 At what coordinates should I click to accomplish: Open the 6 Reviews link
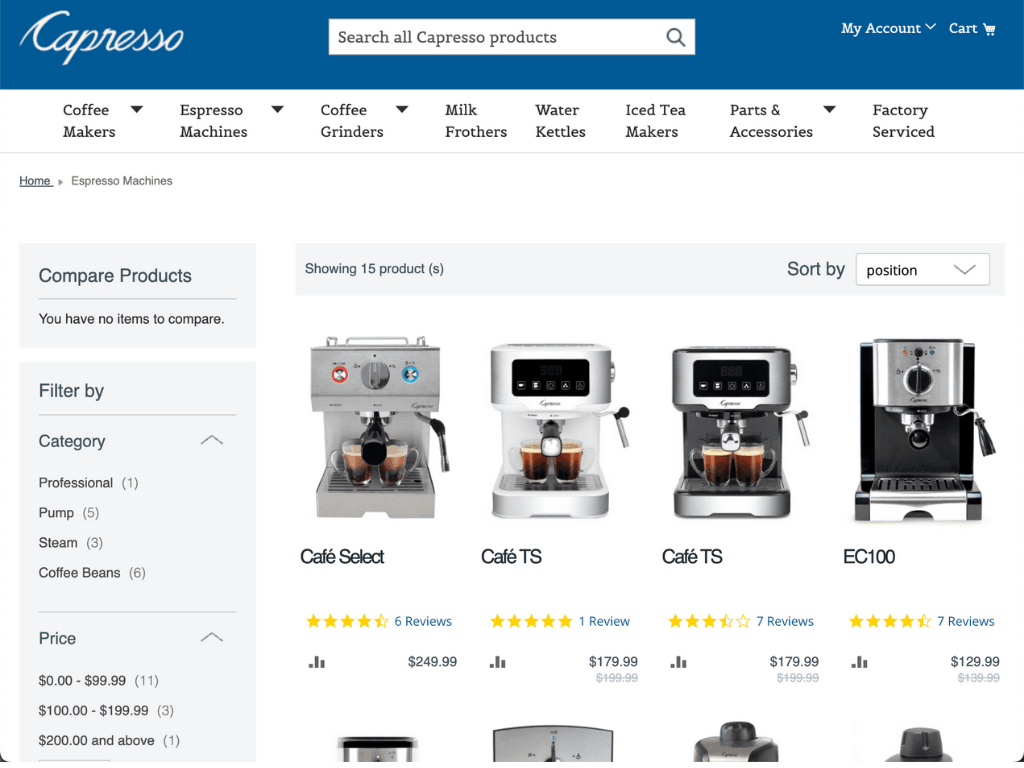pos(423,621)
